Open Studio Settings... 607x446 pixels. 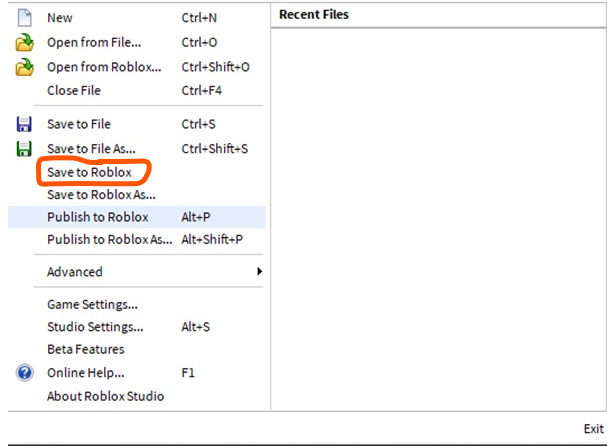[x=95, y=327]
